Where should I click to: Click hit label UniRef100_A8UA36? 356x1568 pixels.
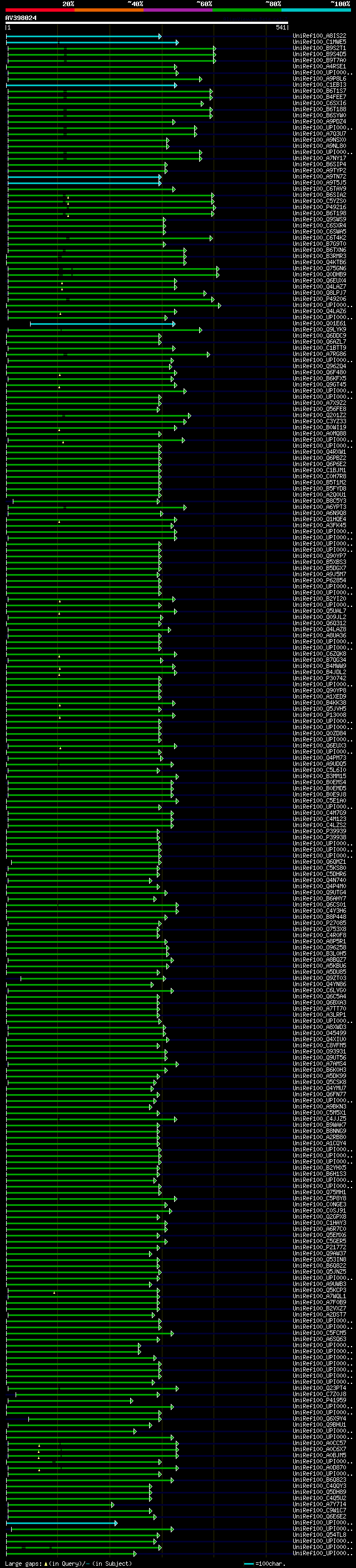pyautogui.click(x=319, y=635)
